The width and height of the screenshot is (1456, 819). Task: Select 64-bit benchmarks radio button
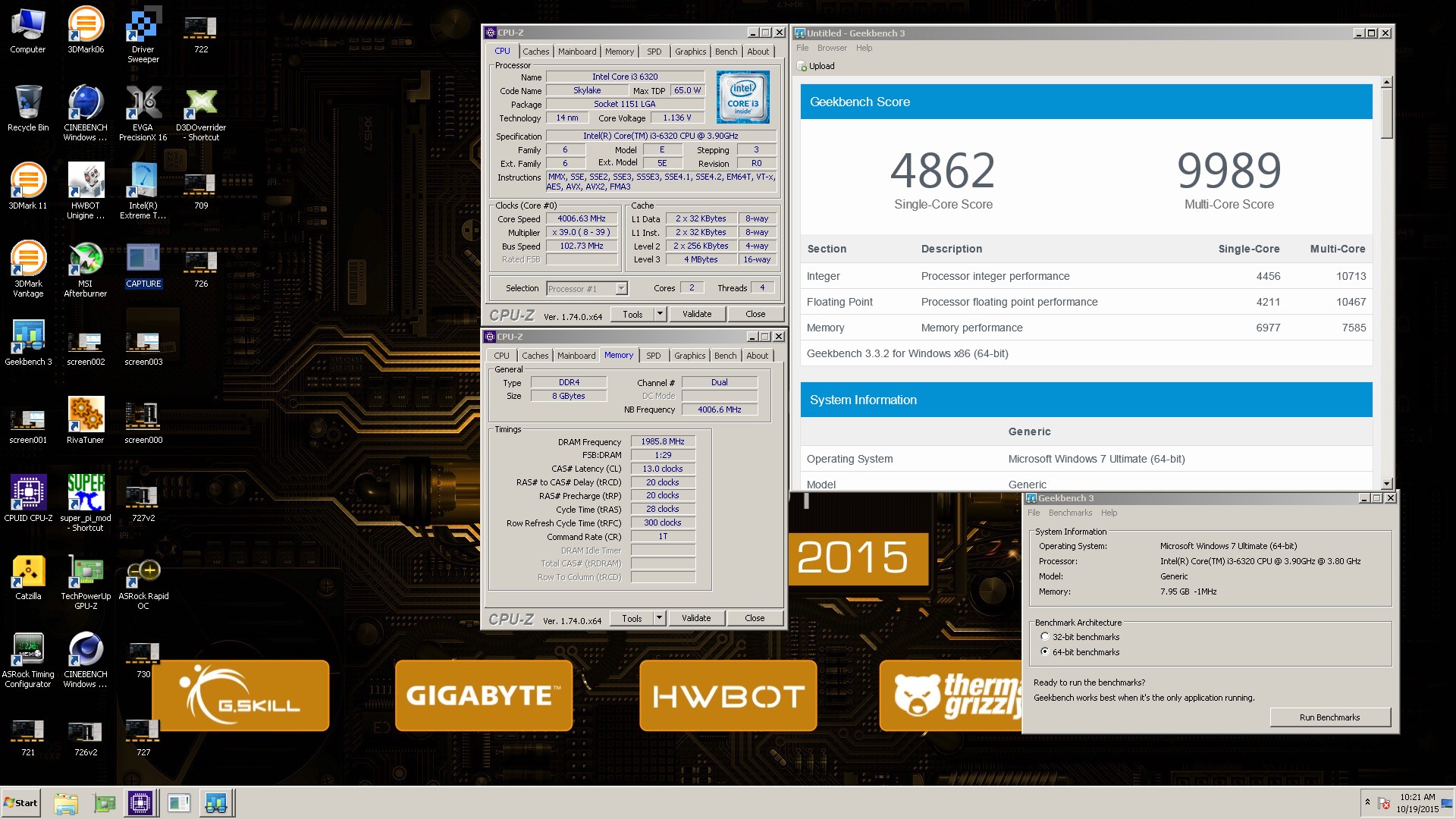[1045, 652]
